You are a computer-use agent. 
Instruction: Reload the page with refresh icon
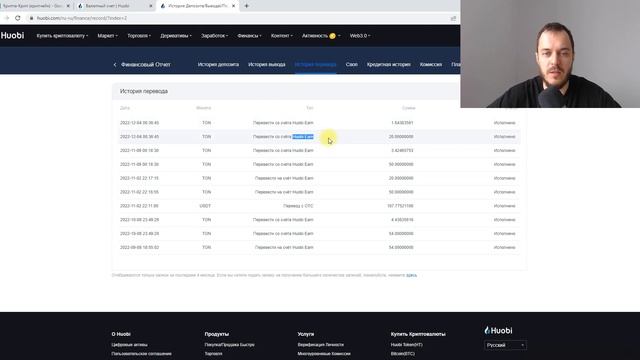[18, 18]
